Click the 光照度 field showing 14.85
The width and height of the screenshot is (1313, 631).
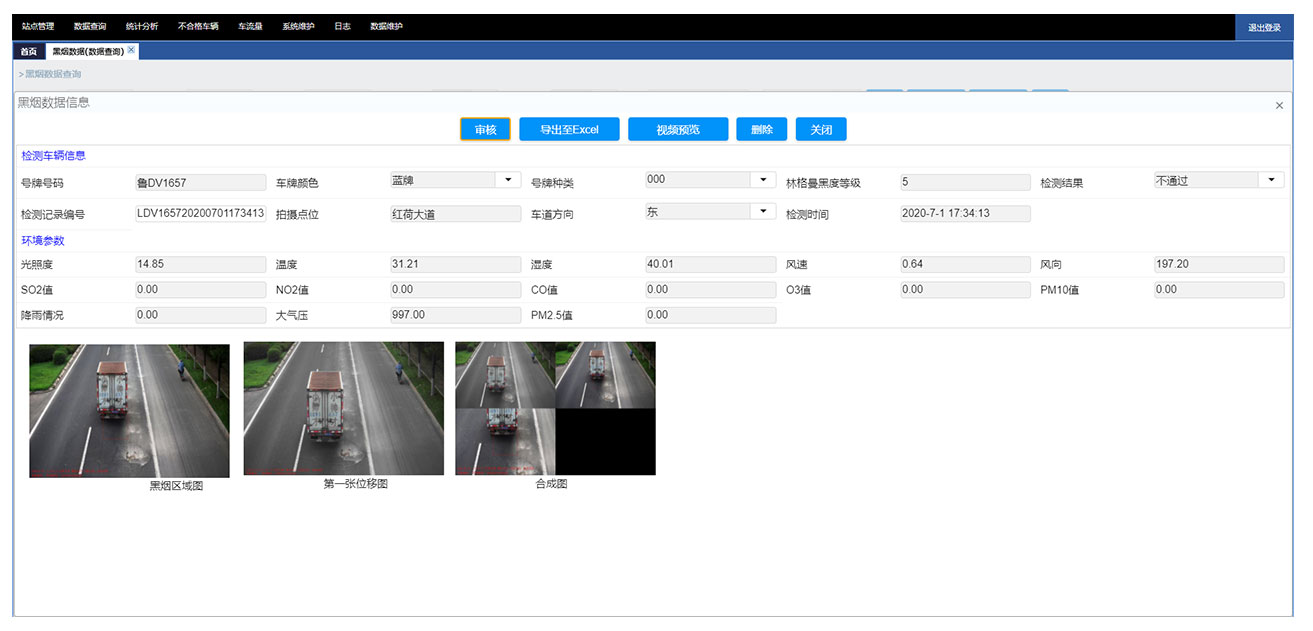pos(201,264)
